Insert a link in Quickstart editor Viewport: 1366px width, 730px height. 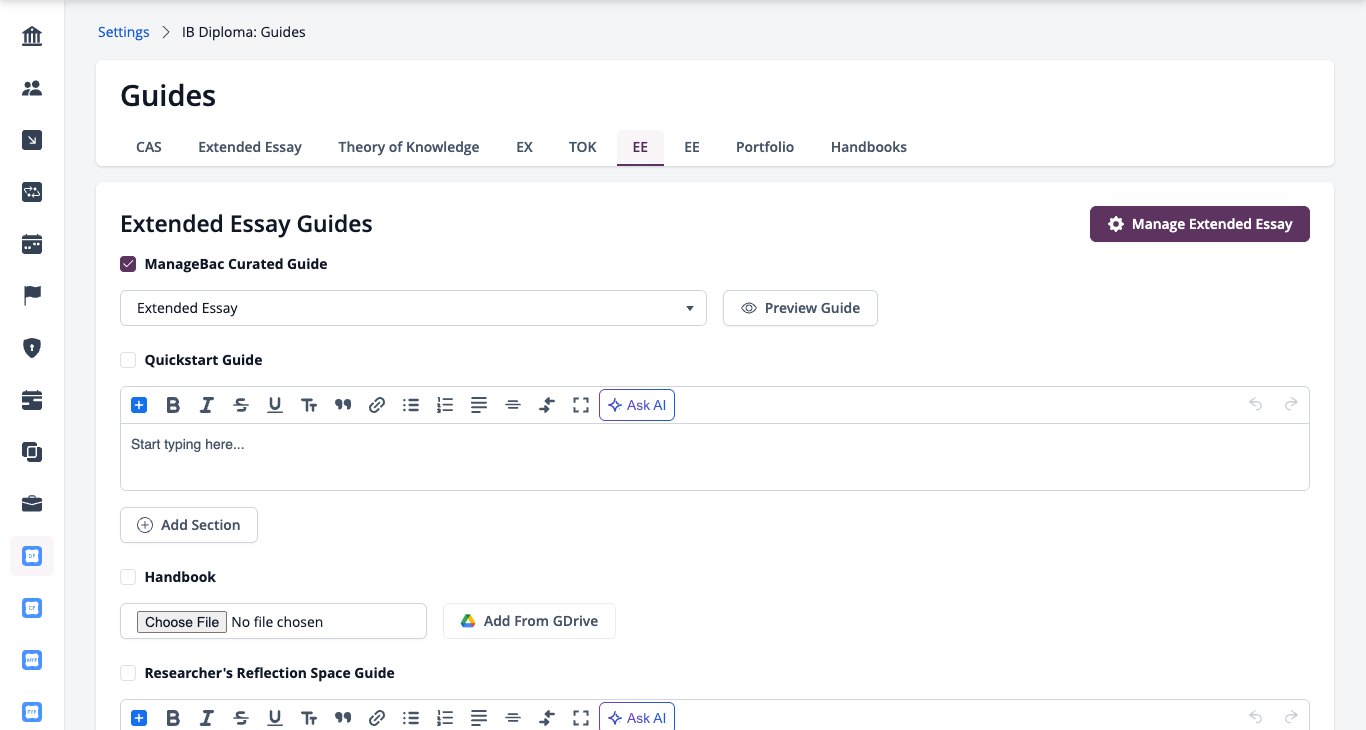pyautogui.click(x=377, y=405)
